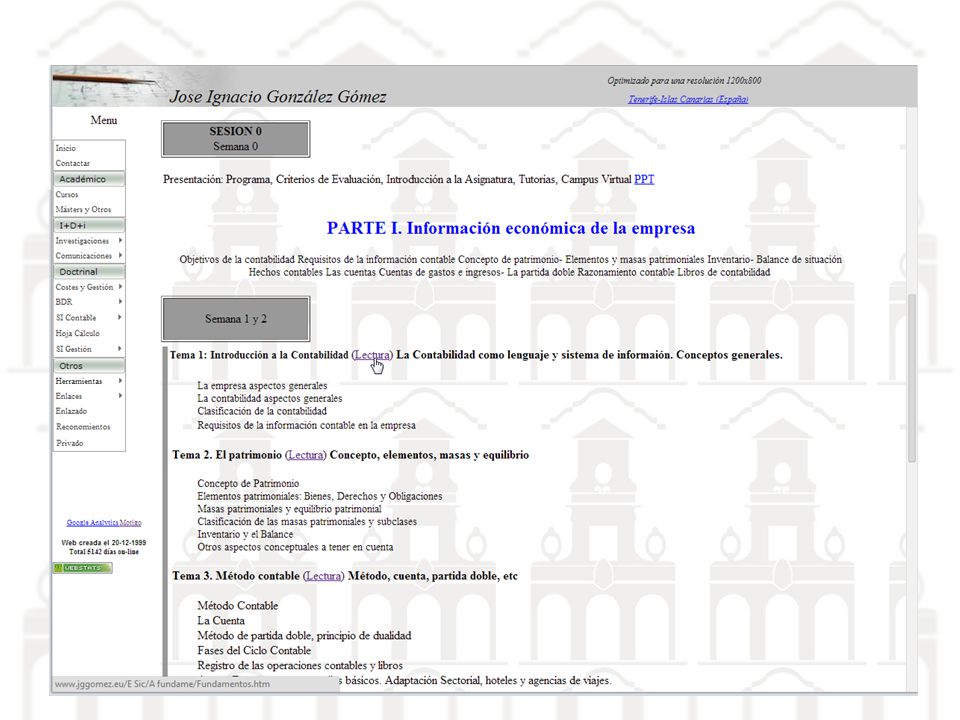Open the Privado menu entry

(x=70, y=443)
